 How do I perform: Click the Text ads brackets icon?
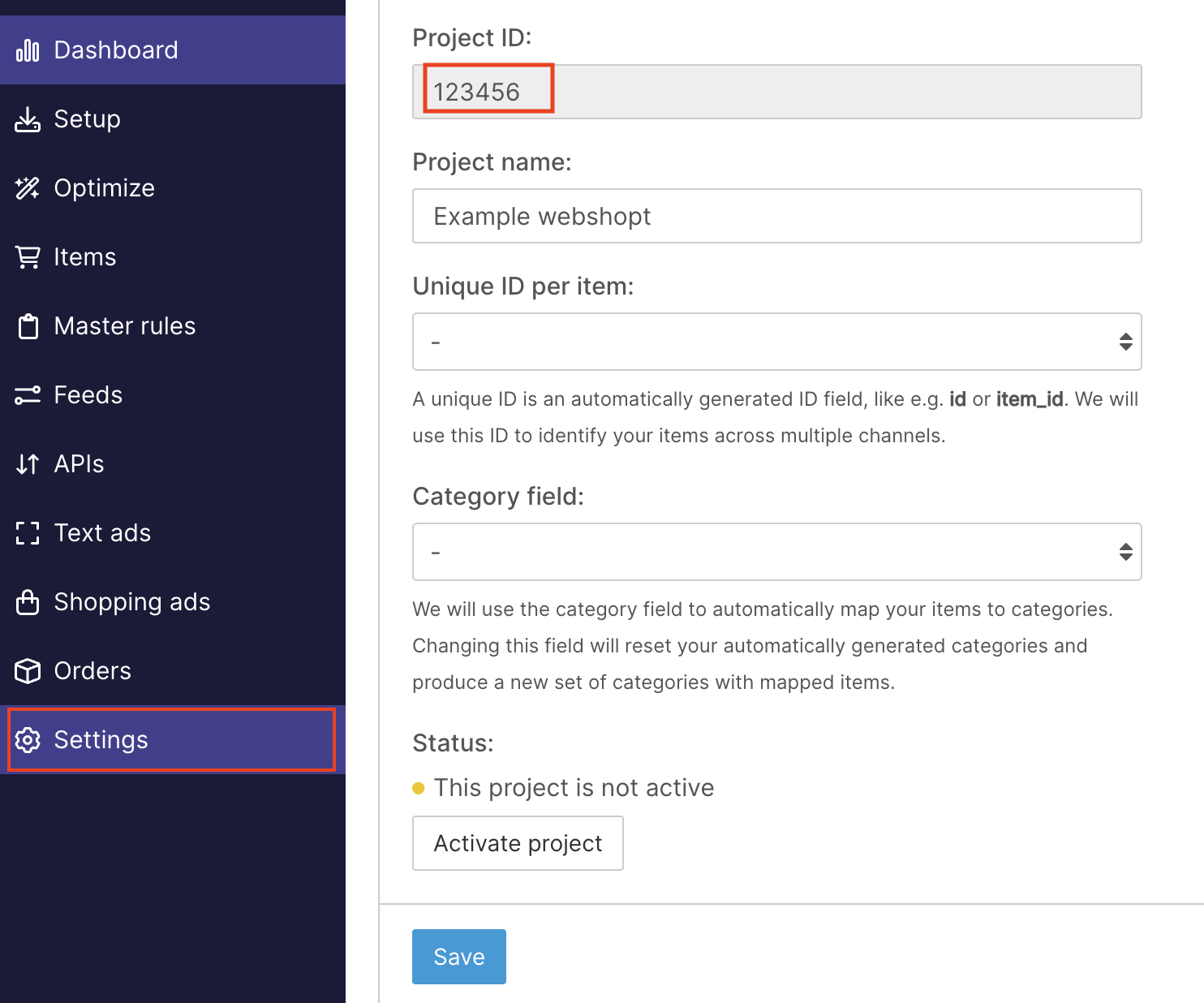(28, 533)
